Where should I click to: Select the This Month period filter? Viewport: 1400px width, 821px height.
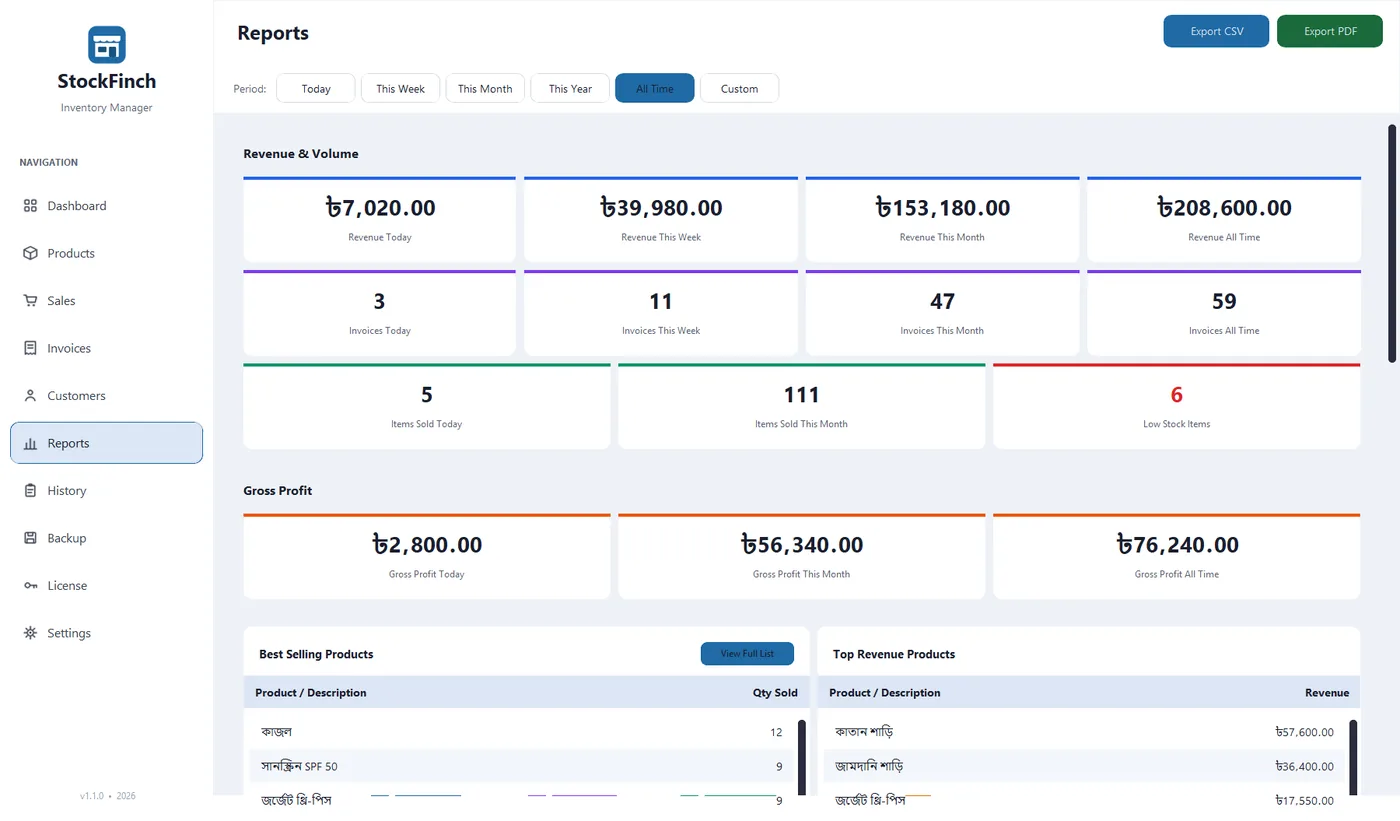485,88
